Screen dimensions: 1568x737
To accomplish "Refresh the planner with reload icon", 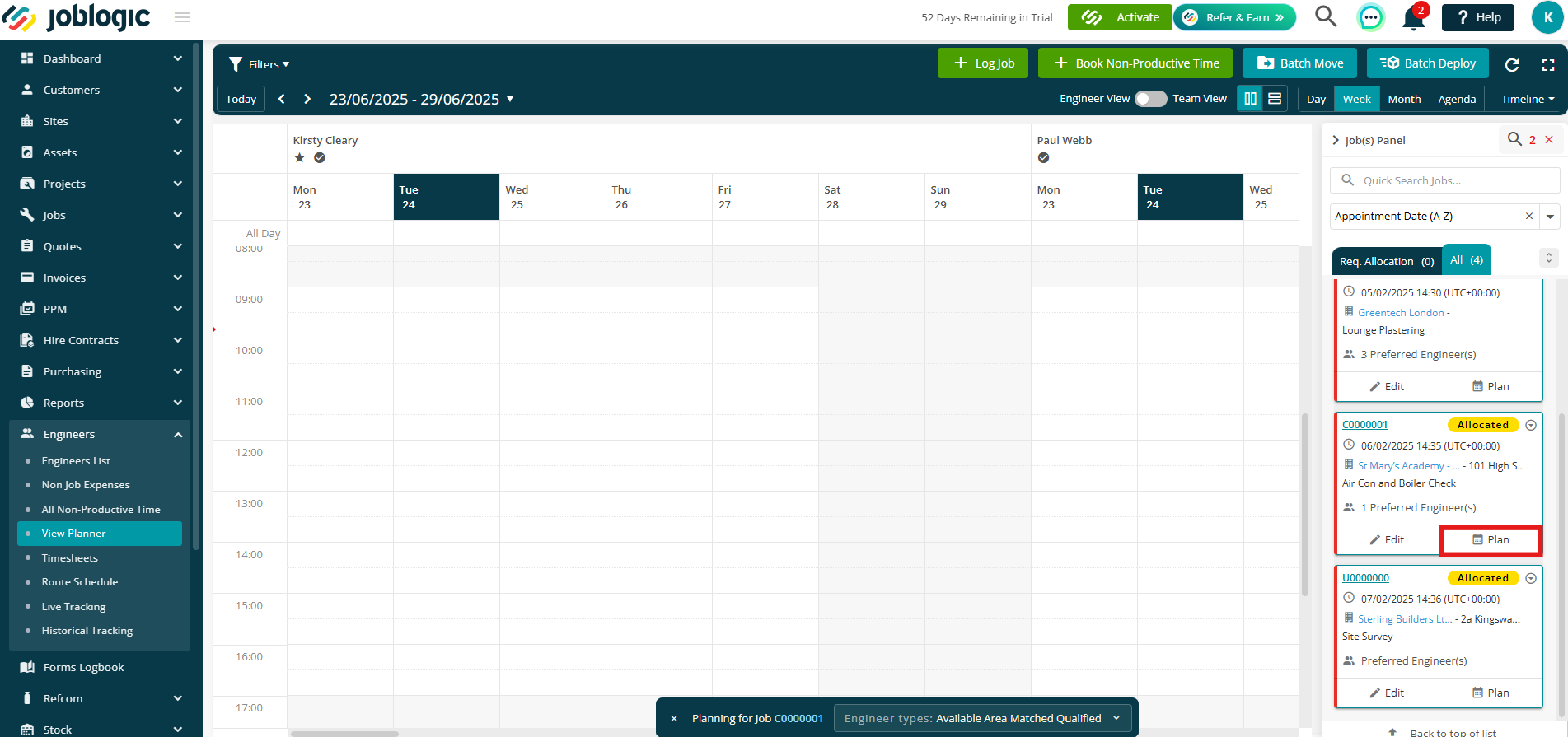I will point(1512,64).
